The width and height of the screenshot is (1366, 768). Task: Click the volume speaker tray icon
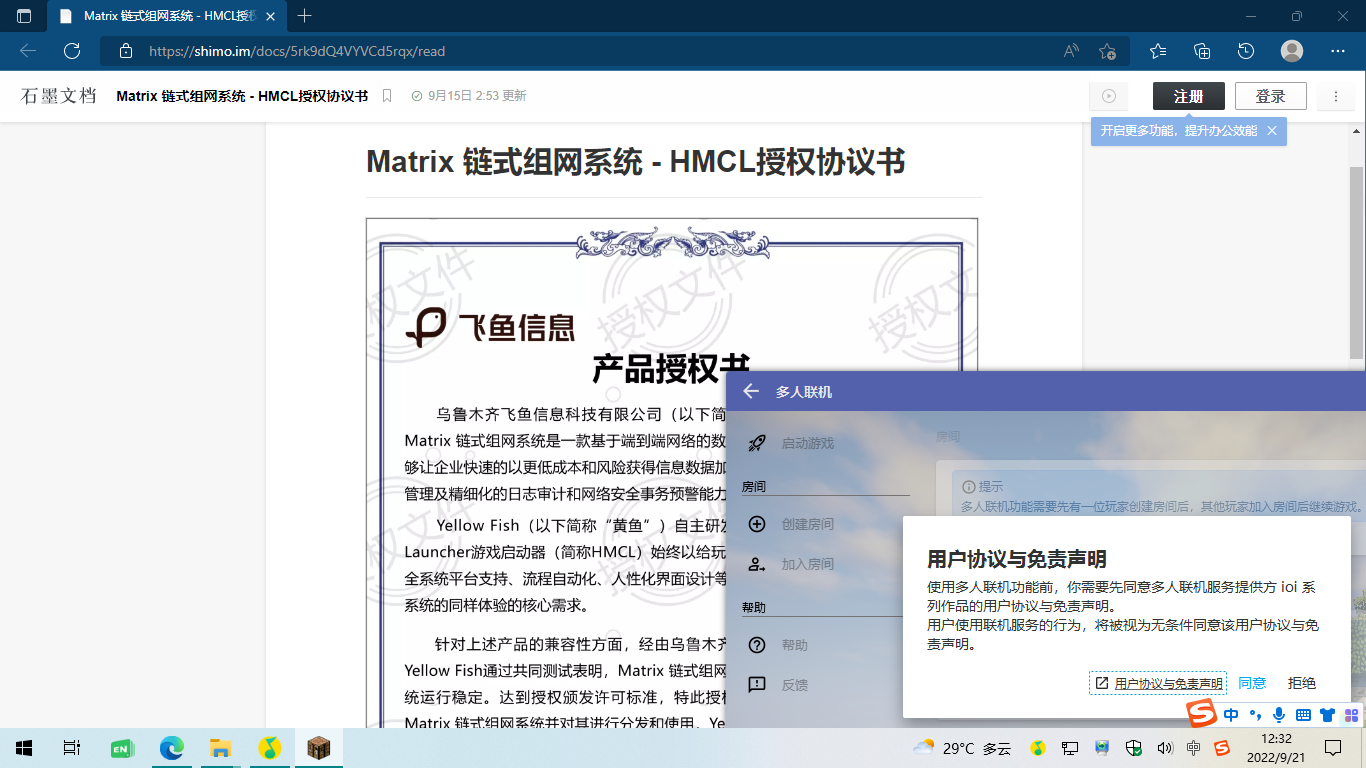tap(1164, 747)
